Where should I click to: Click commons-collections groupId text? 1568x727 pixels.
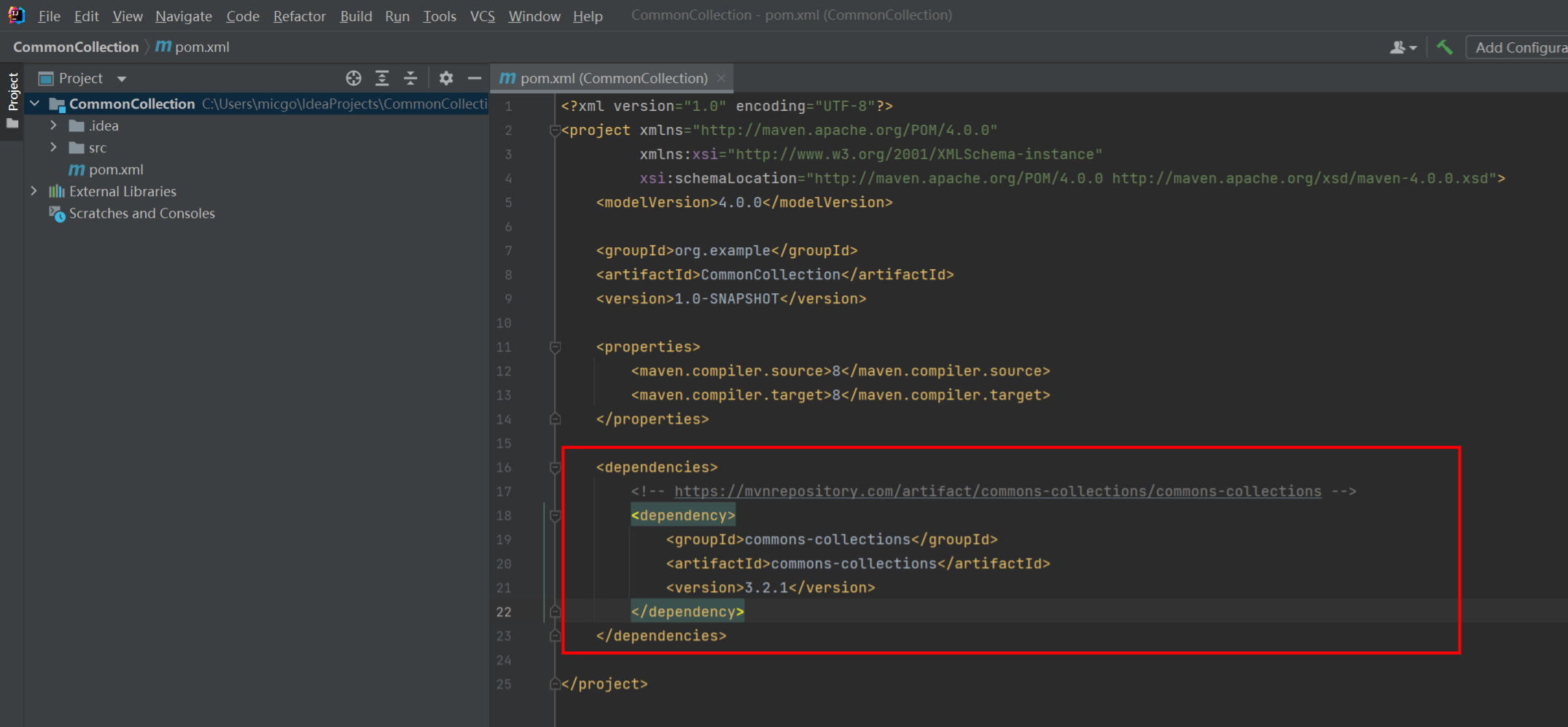827,540
